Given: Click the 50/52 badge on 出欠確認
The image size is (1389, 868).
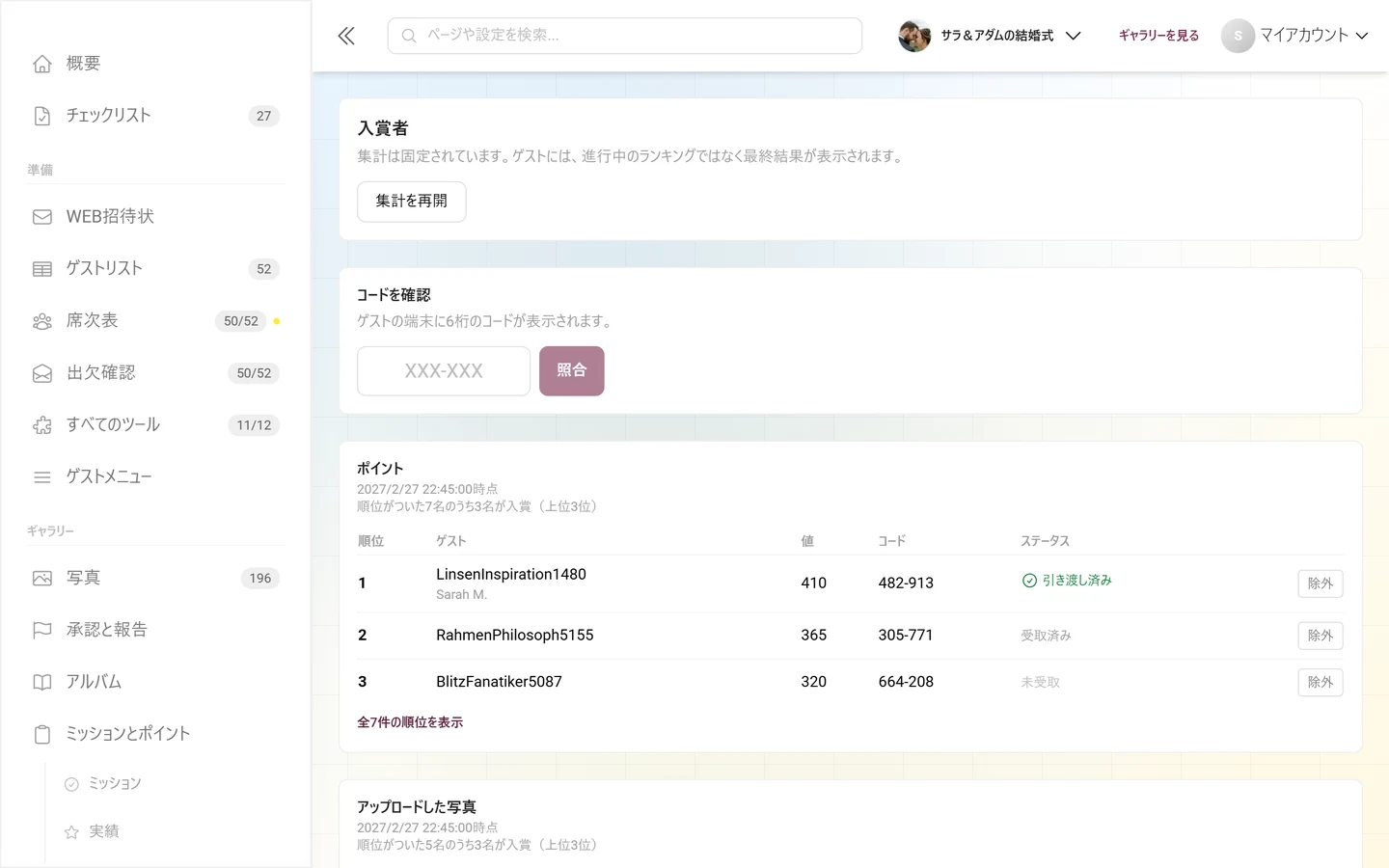Looking at the screenshot, I should pos(254,373).
